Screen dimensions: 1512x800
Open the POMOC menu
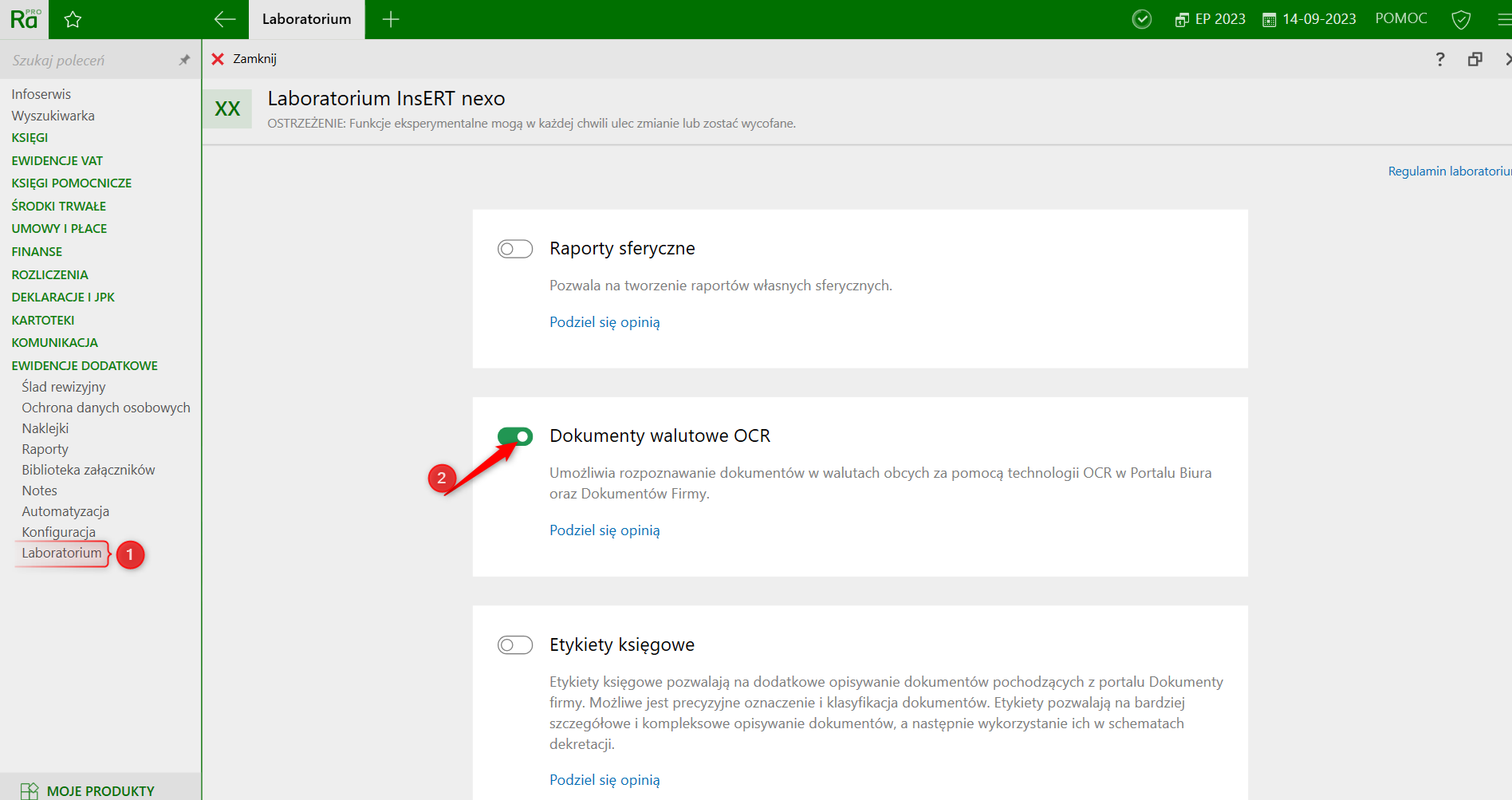pyautogui.click(x=1400, y=18)
